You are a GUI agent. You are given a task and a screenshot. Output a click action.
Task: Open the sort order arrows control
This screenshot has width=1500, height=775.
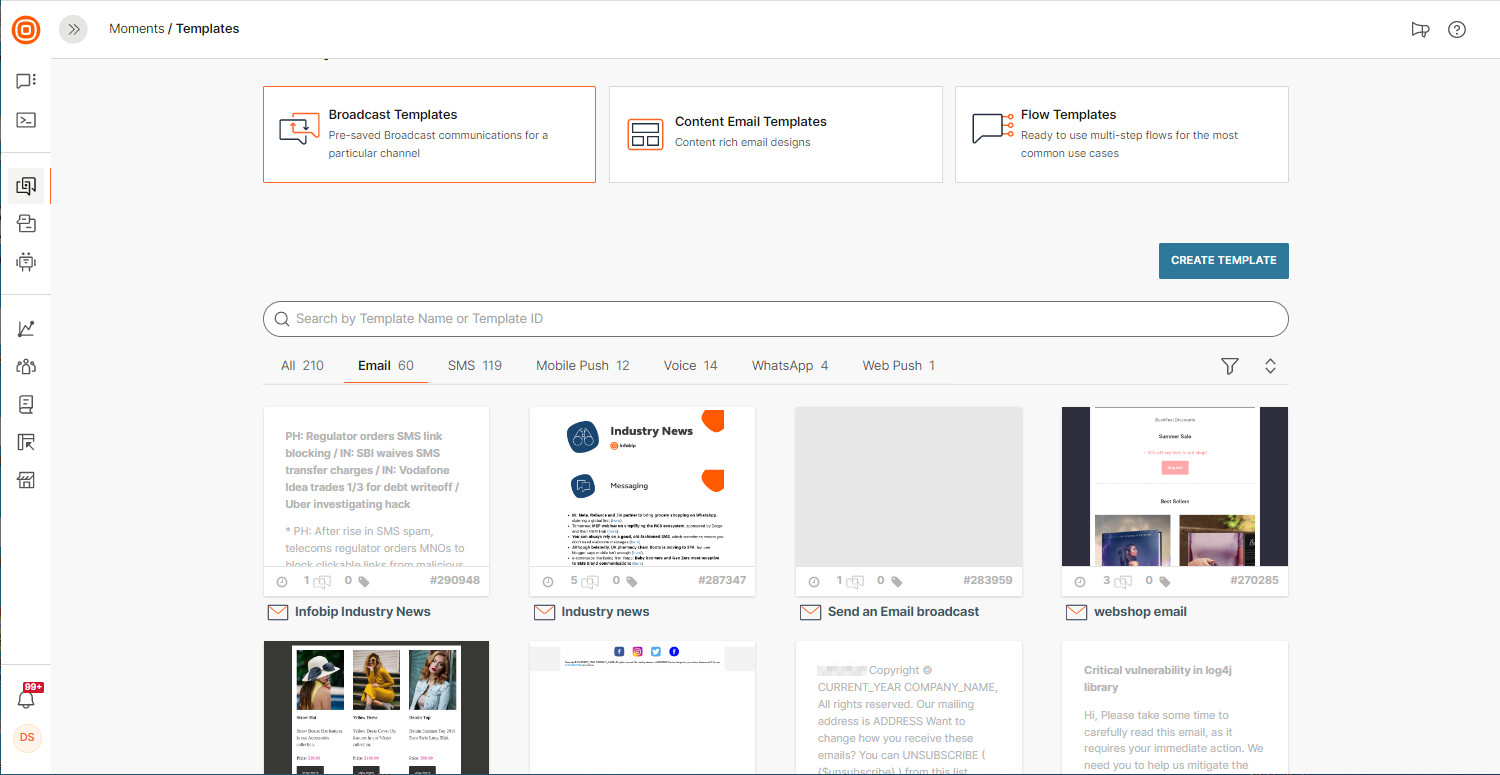(x=1270, y=366)
